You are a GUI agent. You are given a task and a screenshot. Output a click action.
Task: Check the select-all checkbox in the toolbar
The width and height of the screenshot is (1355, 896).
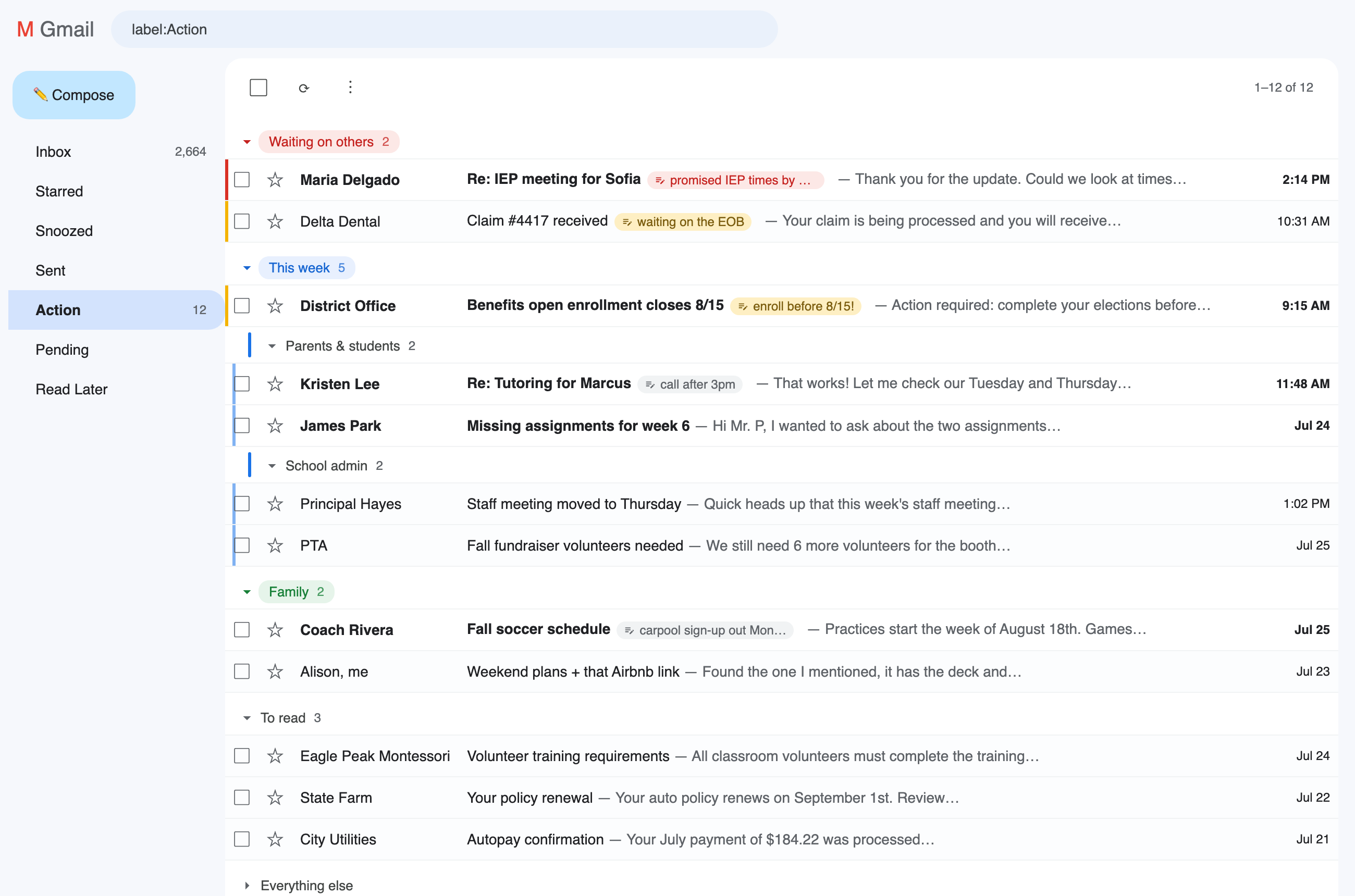[x=258, y=88]
